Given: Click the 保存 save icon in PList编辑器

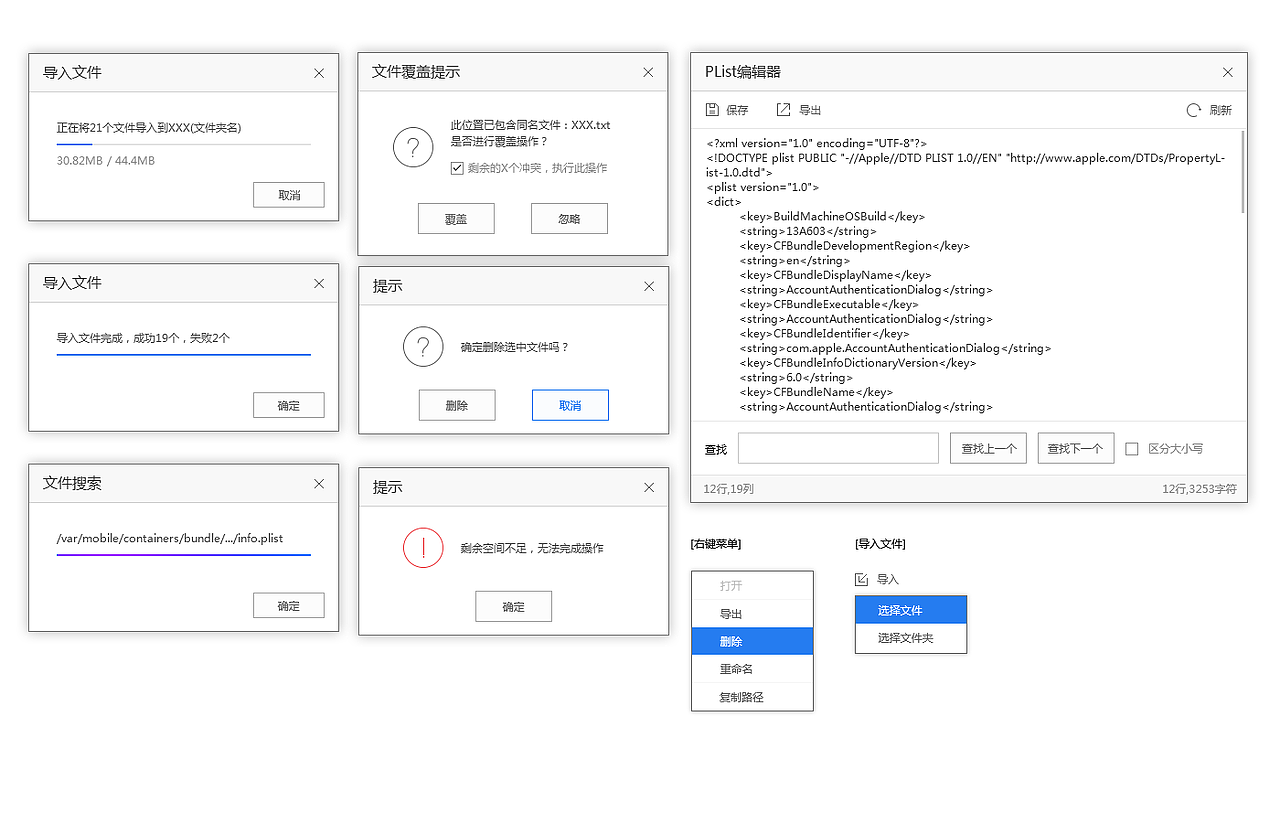Looking at the screenshot, I should pos(712,109).
